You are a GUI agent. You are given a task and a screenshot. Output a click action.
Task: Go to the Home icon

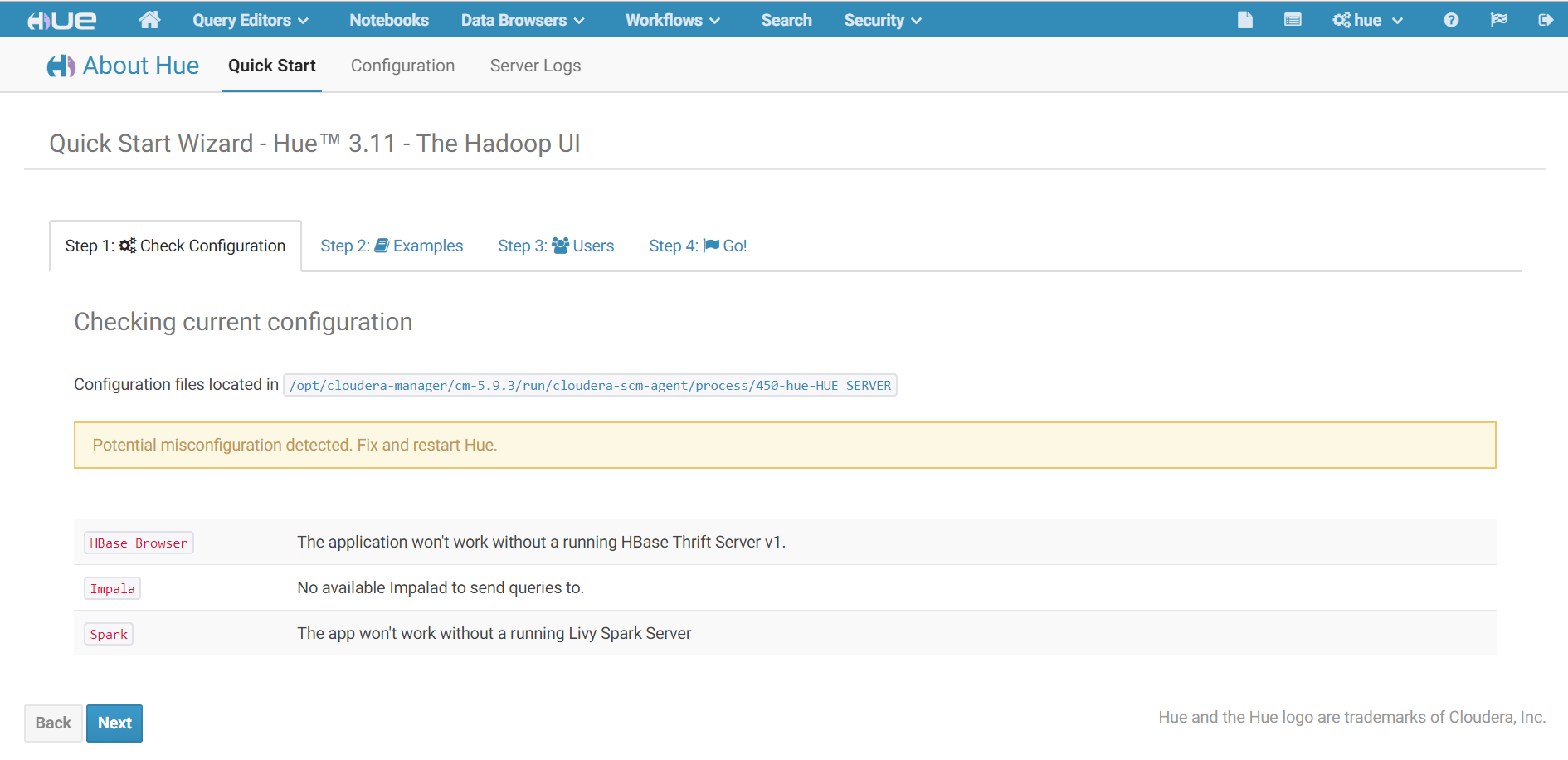tap(149, 19)
